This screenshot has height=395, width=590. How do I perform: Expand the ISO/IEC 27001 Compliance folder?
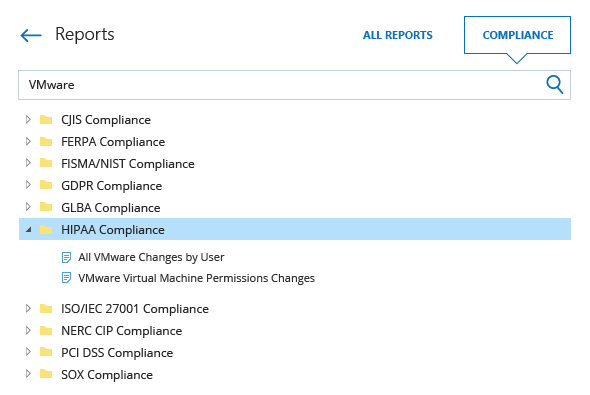click(x=28, y=308)
